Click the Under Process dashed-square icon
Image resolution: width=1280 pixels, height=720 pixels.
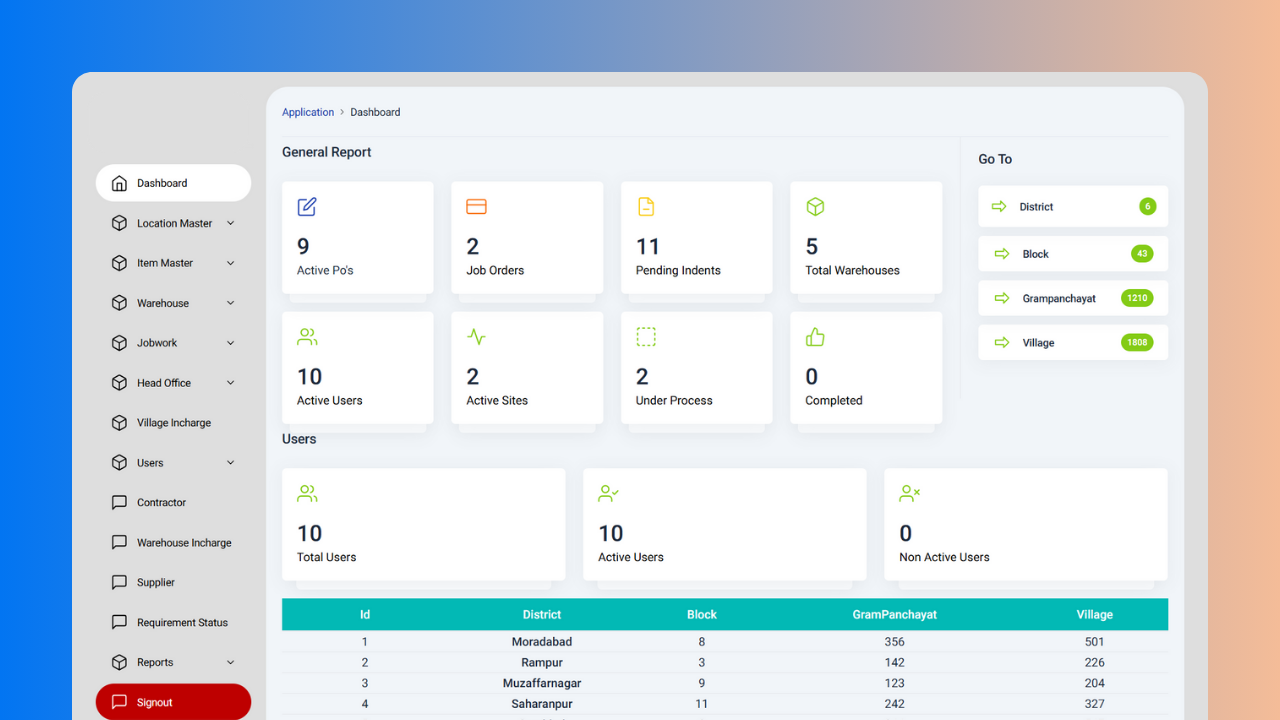(646, 337)
